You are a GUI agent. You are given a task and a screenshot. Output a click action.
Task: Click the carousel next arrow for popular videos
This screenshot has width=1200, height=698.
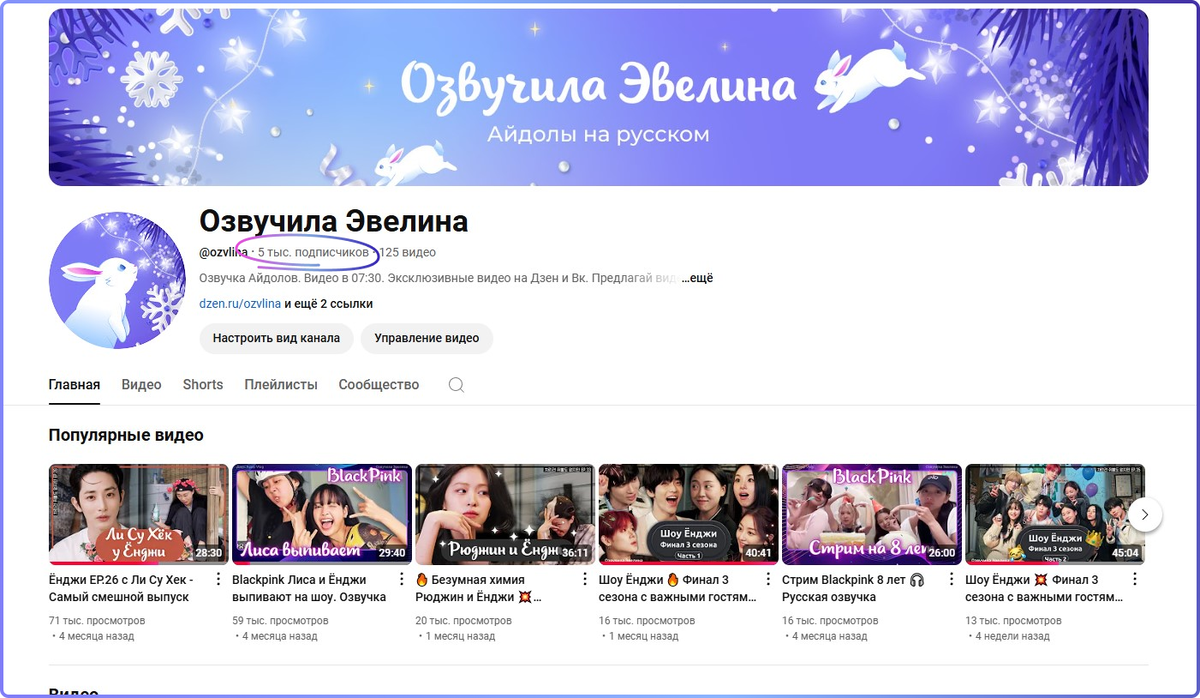(1146, 513)
